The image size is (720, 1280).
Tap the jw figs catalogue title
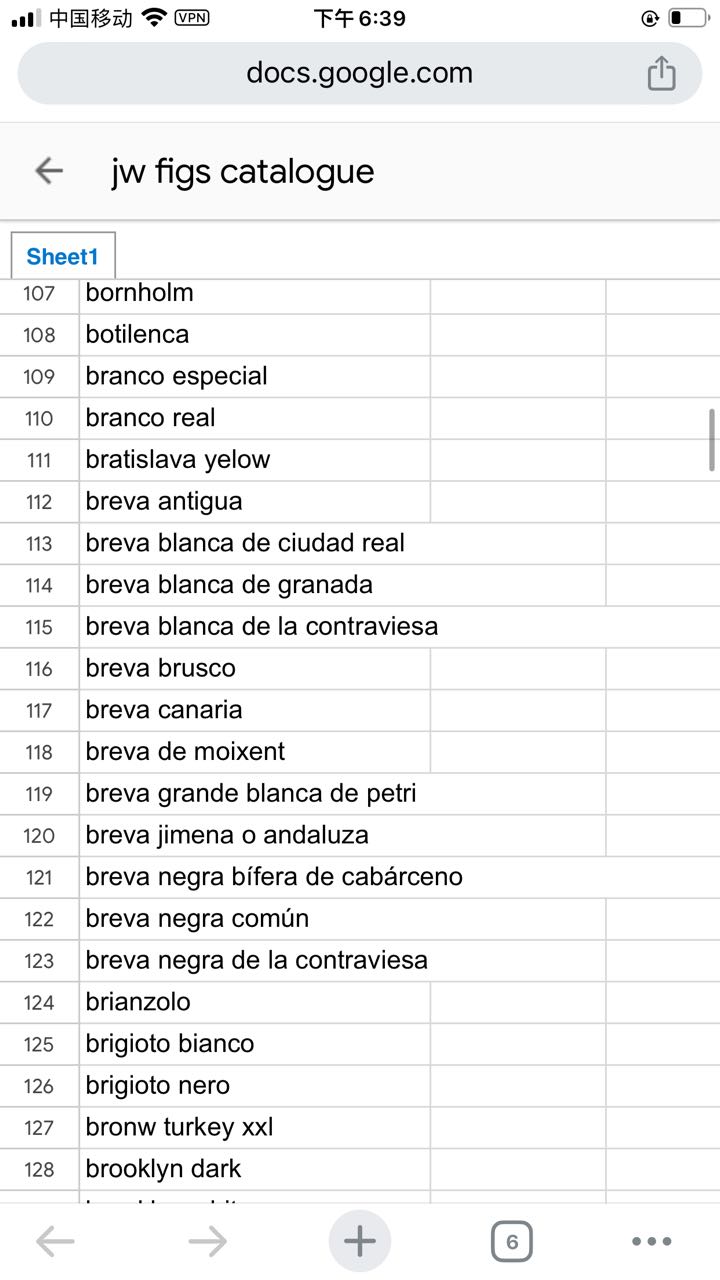pyautogui.click(x=243, y=171)
